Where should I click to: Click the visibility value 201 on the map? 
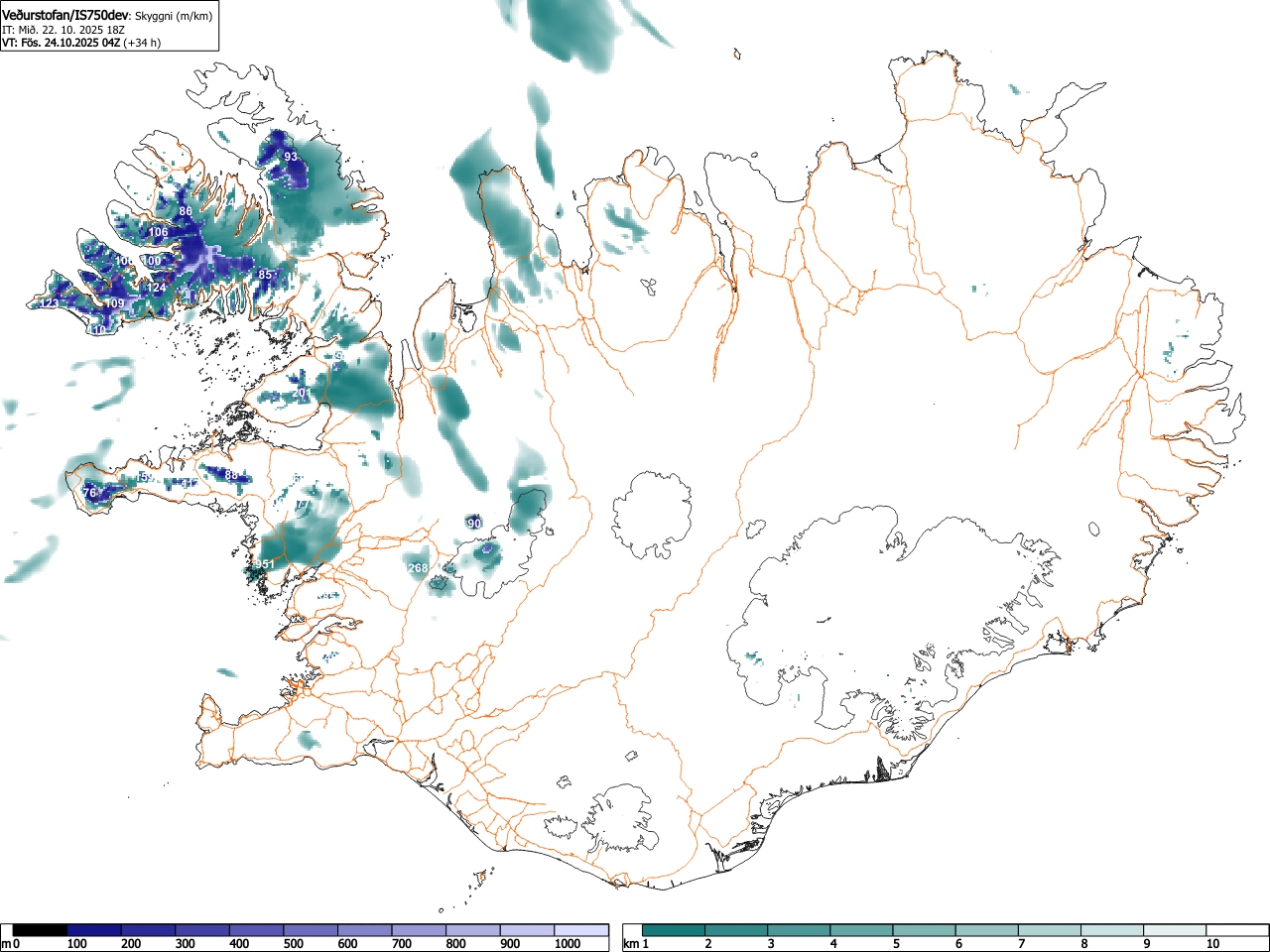click(302, 393)
